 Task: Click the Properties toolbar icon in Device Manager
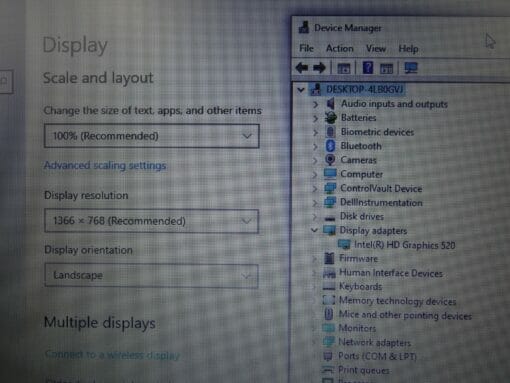point(344,68)
